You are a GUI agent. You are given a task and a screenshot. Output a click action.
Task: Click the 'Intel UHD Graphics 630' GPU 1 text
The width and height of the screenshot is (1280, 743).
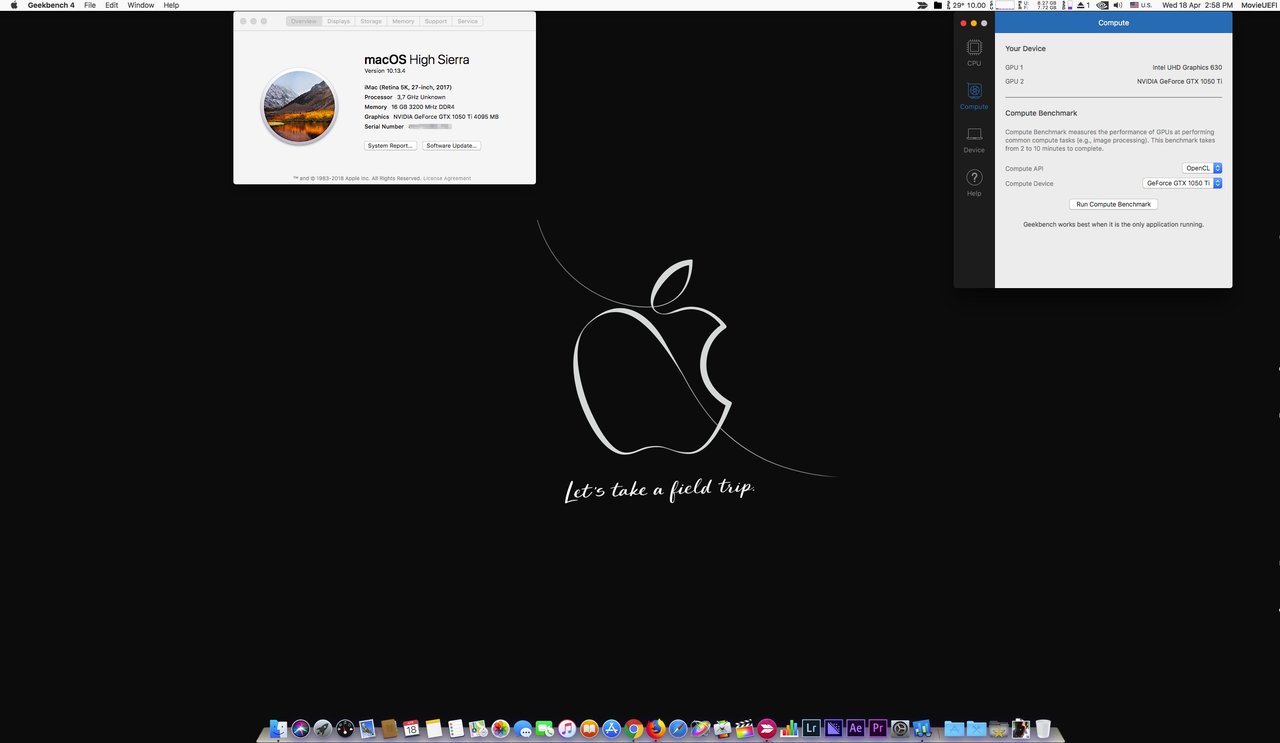coord(1187,67)
